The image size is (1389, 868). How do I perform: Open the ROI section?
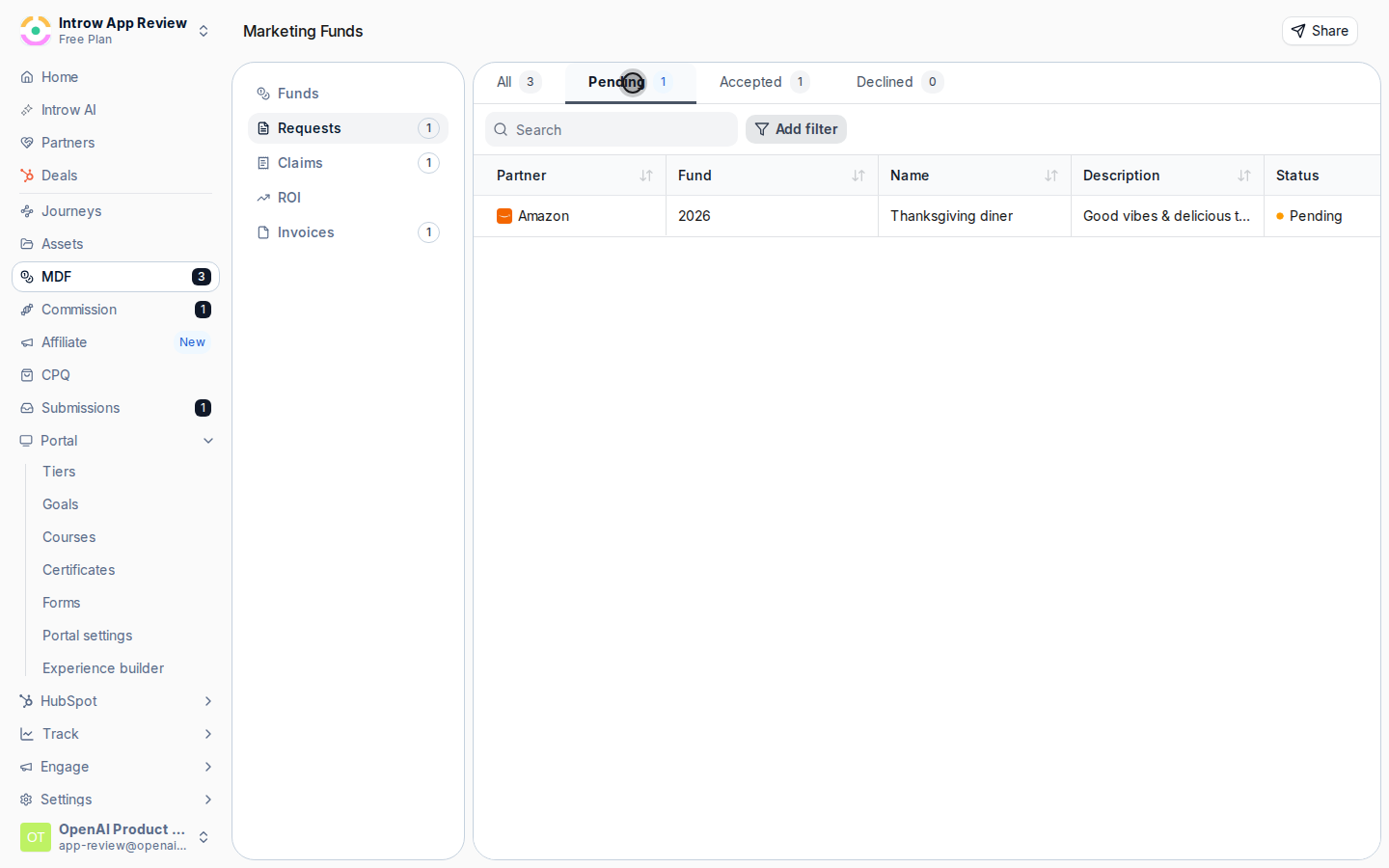348,198
